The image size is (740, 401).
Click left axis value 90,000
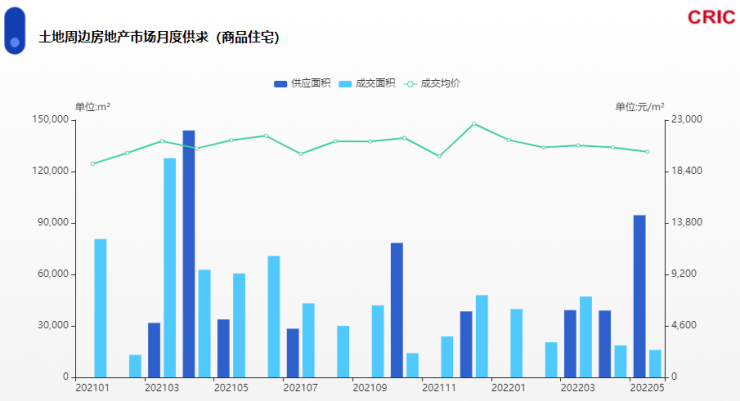click(53, 223)
